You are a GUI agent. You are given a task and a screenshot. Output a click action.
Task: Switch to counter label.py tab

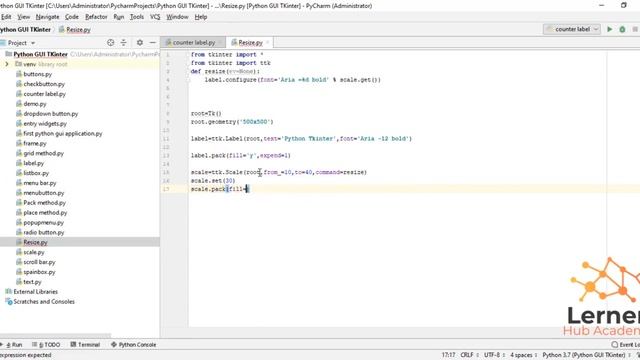(193, 42)
